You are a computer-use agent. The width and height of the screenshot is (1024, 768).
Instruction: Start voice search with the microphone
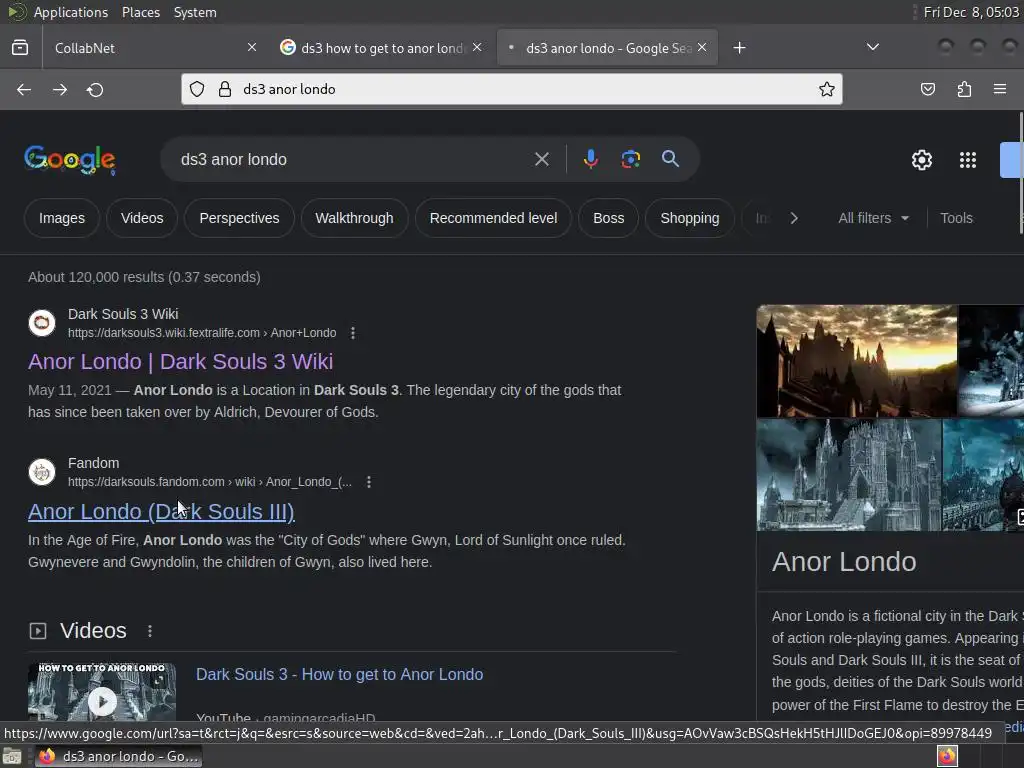point(590,159)
